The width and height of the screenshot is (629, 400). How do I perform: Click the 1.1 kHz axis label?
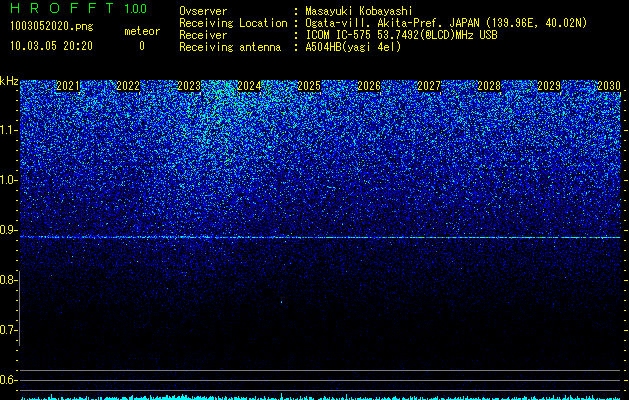(x=8, y=130)
